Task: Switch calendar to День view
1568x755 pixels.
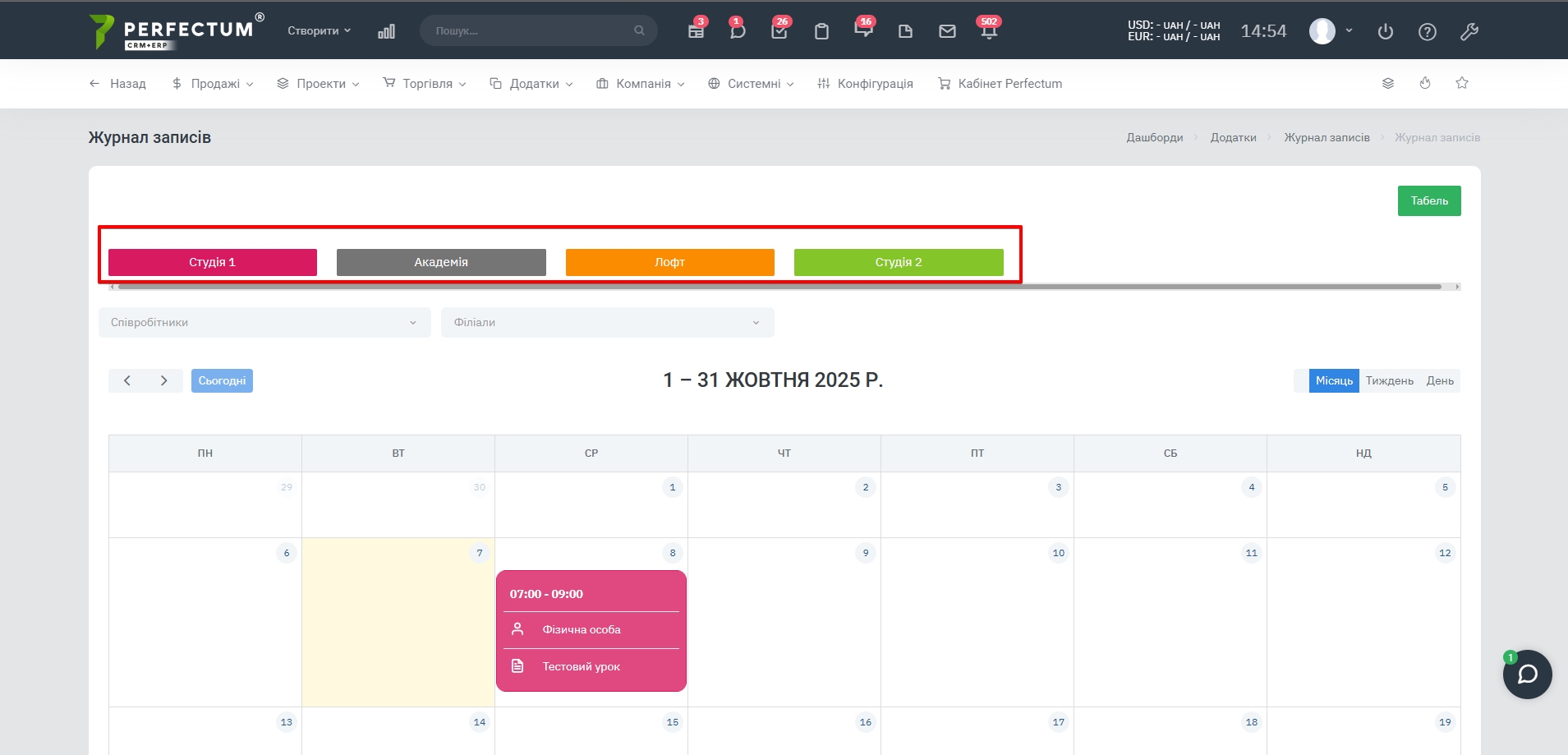Action: point(1440,380)
